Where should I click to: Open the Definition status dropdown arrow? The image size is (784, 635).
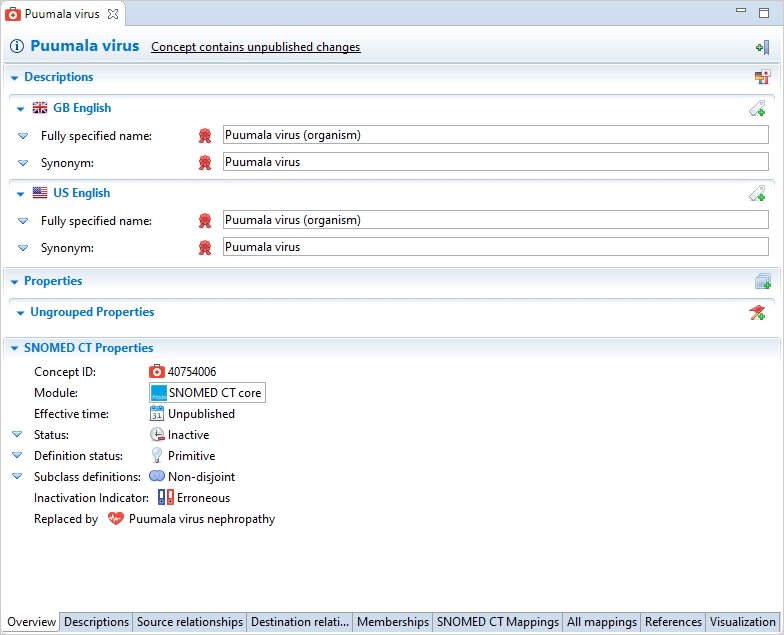coord(17,456)
